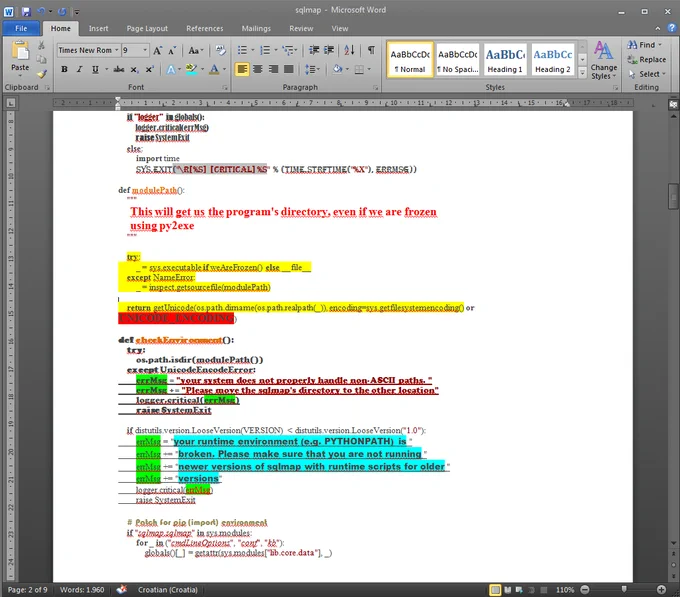This screenshot has width=680, height=597.
Task: Apply the No Spacing style
Action: 458,60
